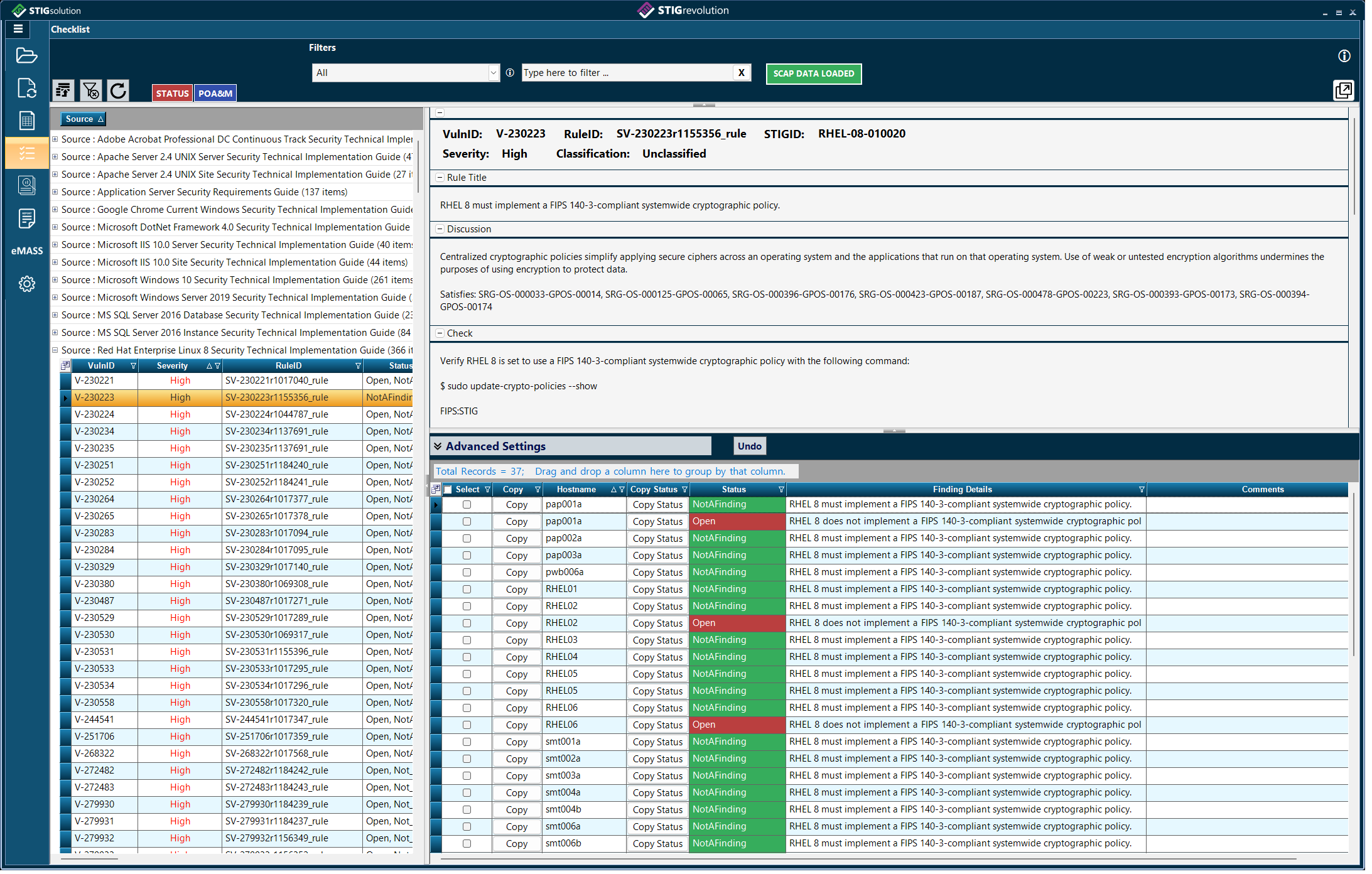Check the pwb006a row checkbox
This screenshot has height=874, width=1372.
point(467,573)
